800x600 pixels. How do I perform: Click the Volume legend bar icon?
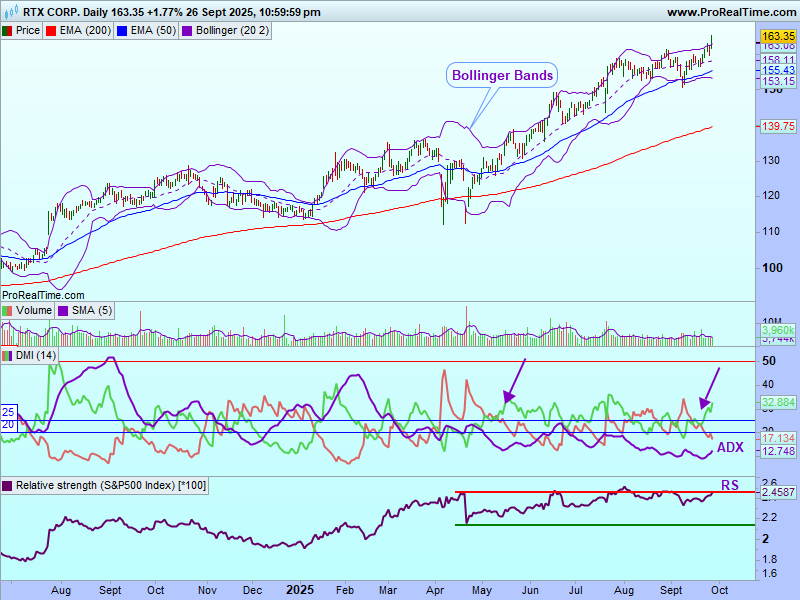pyautogui.click(x=8, y=311)
